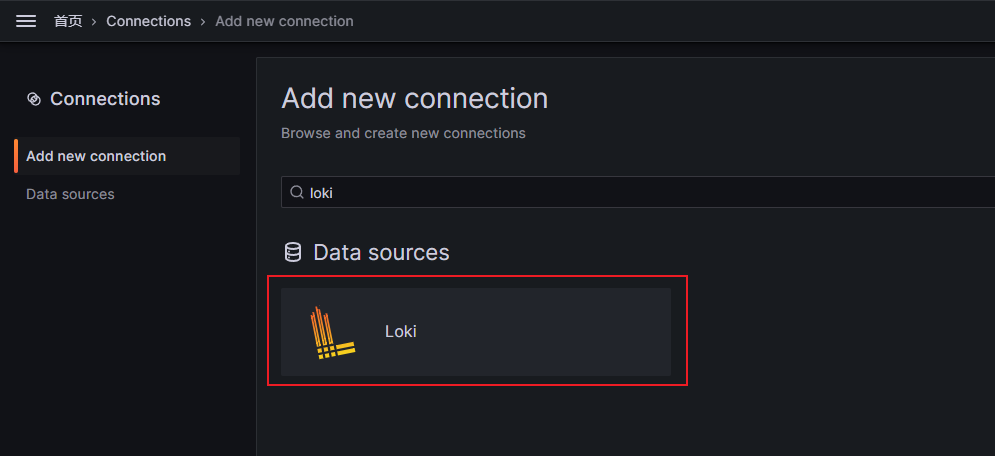995x456 pixels.
Task: Click the Data sources section heading
Action: 381,252
